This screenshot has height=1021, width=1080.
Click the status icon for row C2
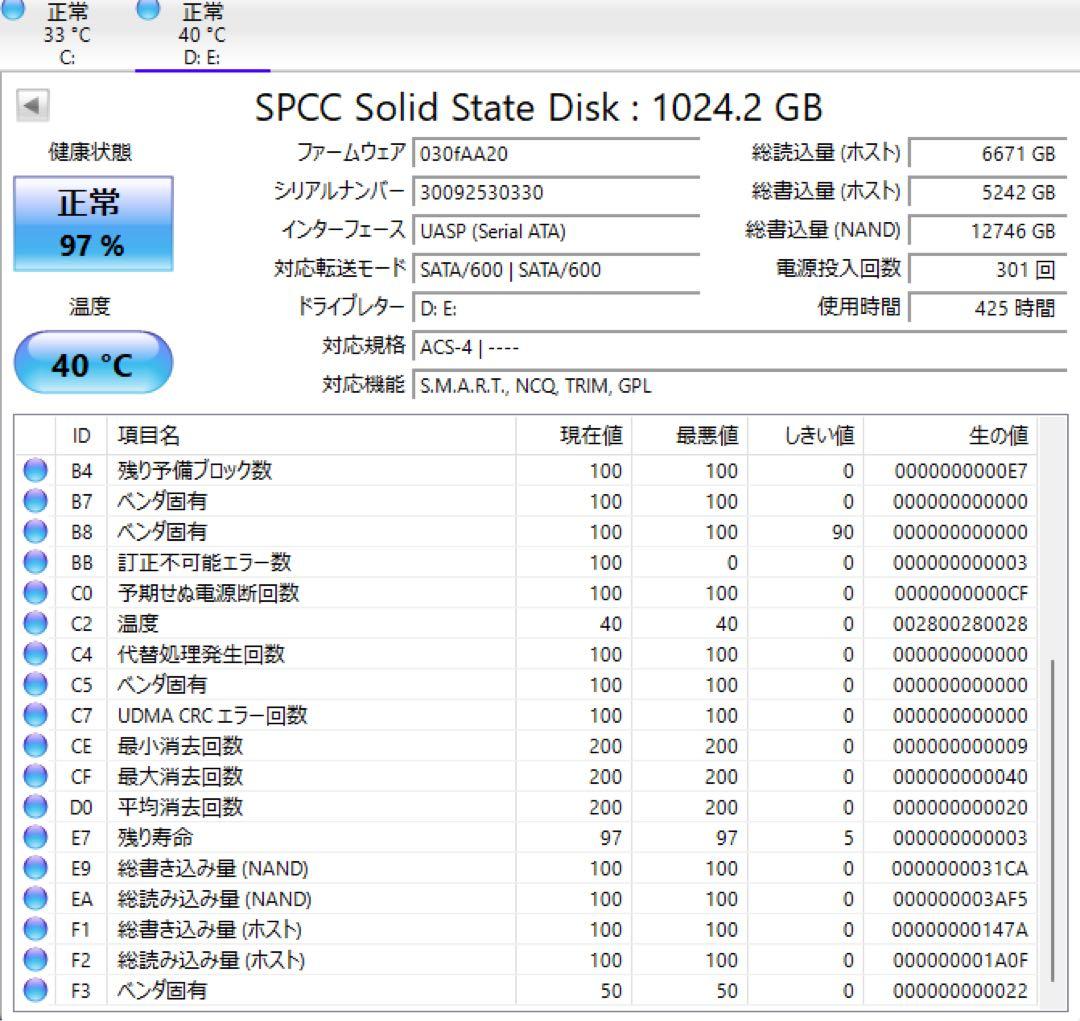tap(35, 623)
